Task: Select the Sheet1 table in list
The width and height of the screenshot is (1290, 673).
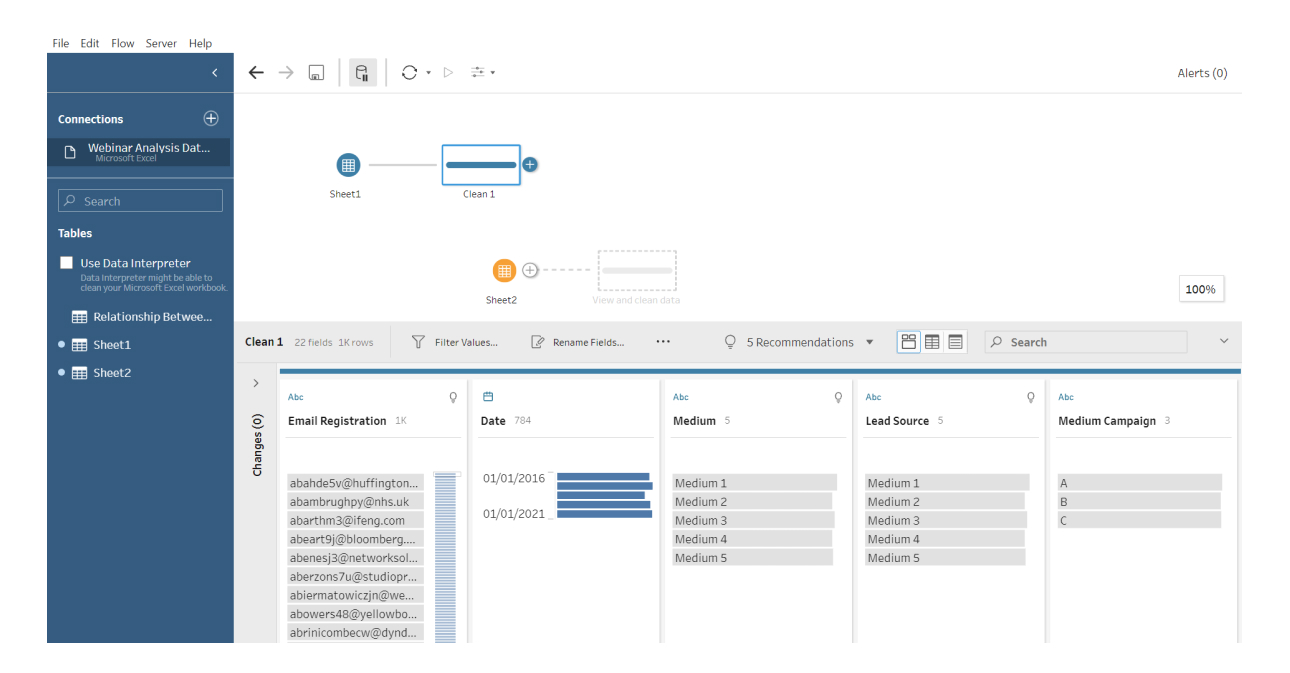Action: [101, 345]
